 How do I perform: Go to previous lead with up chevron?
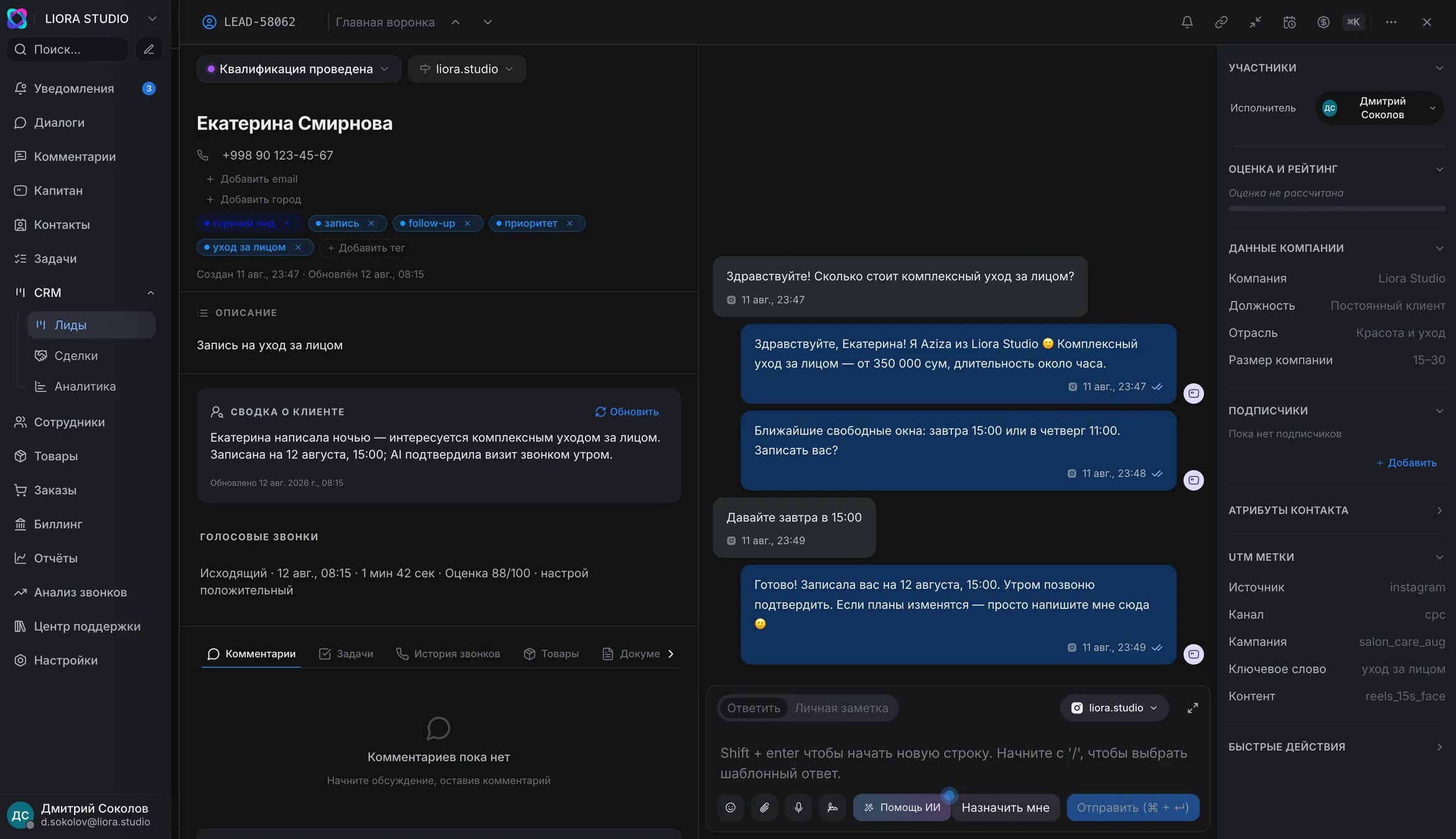(x=455, y=22)
